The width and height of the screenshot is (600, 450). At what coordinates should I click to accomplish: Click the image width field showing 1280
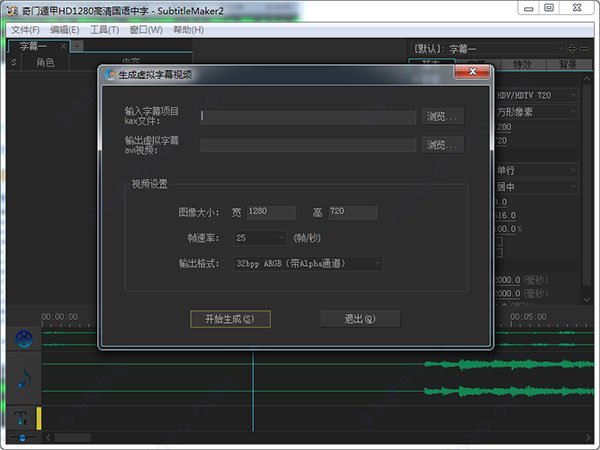coord(271,212)
